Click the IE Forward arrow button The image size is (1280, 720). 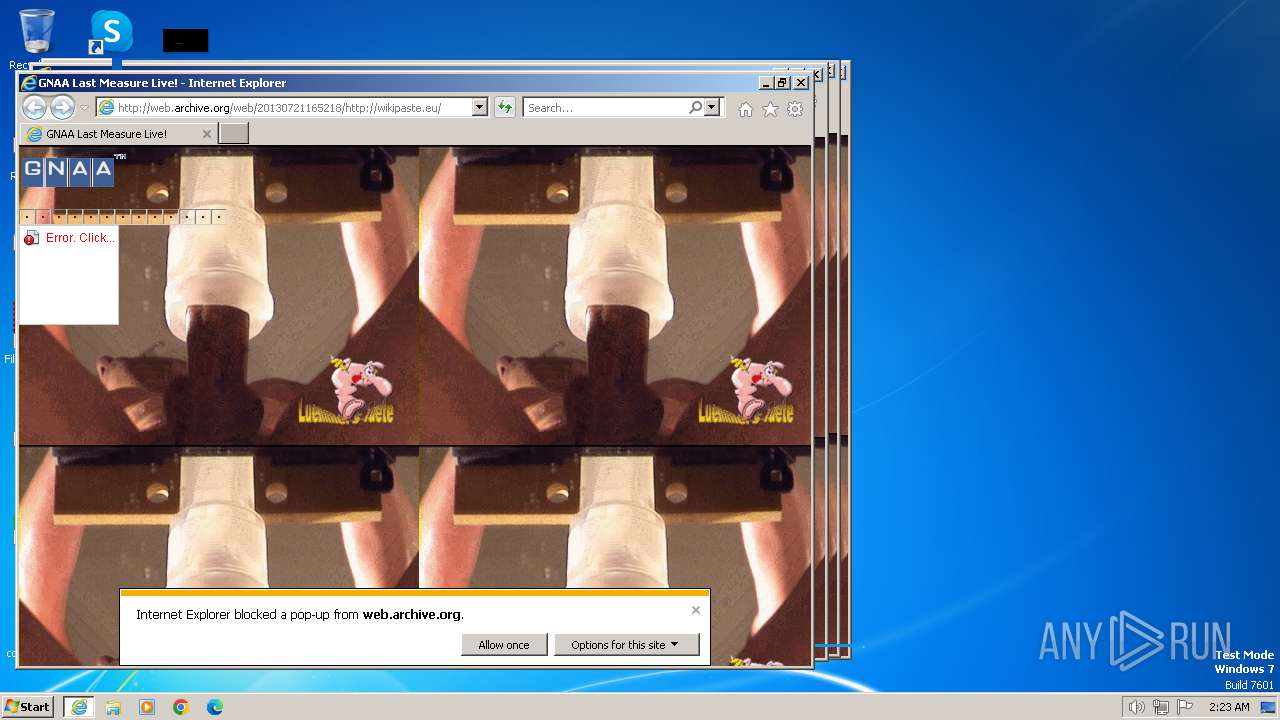pyautogui.click(x=62, y=108)
